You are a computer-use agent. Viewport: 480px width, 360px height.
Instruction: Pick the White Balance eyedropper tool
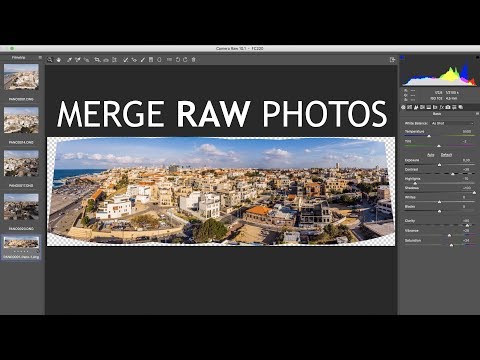click(69, 60)
